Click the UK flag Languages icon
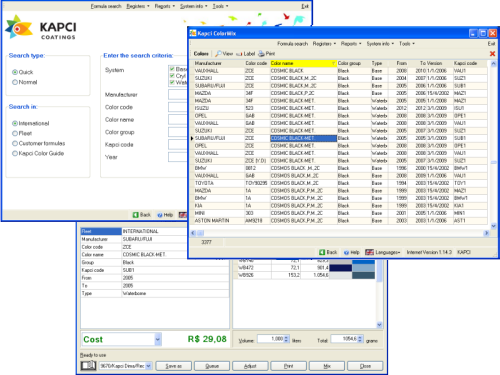500x375 pixels. (x=369, y=252)
